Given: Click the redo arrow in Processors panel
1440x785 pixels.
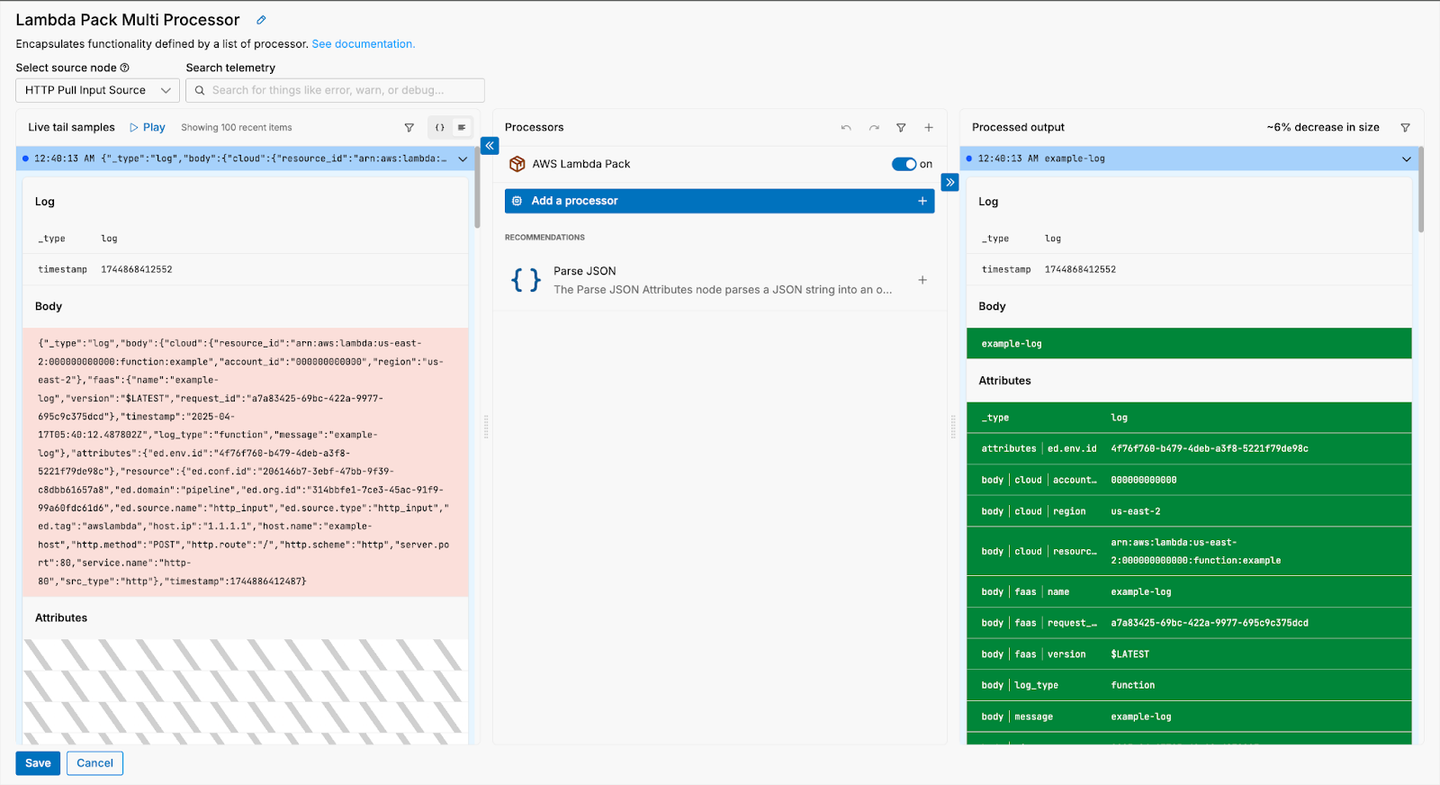Looking at the screenshot, I should coord(874,128).
